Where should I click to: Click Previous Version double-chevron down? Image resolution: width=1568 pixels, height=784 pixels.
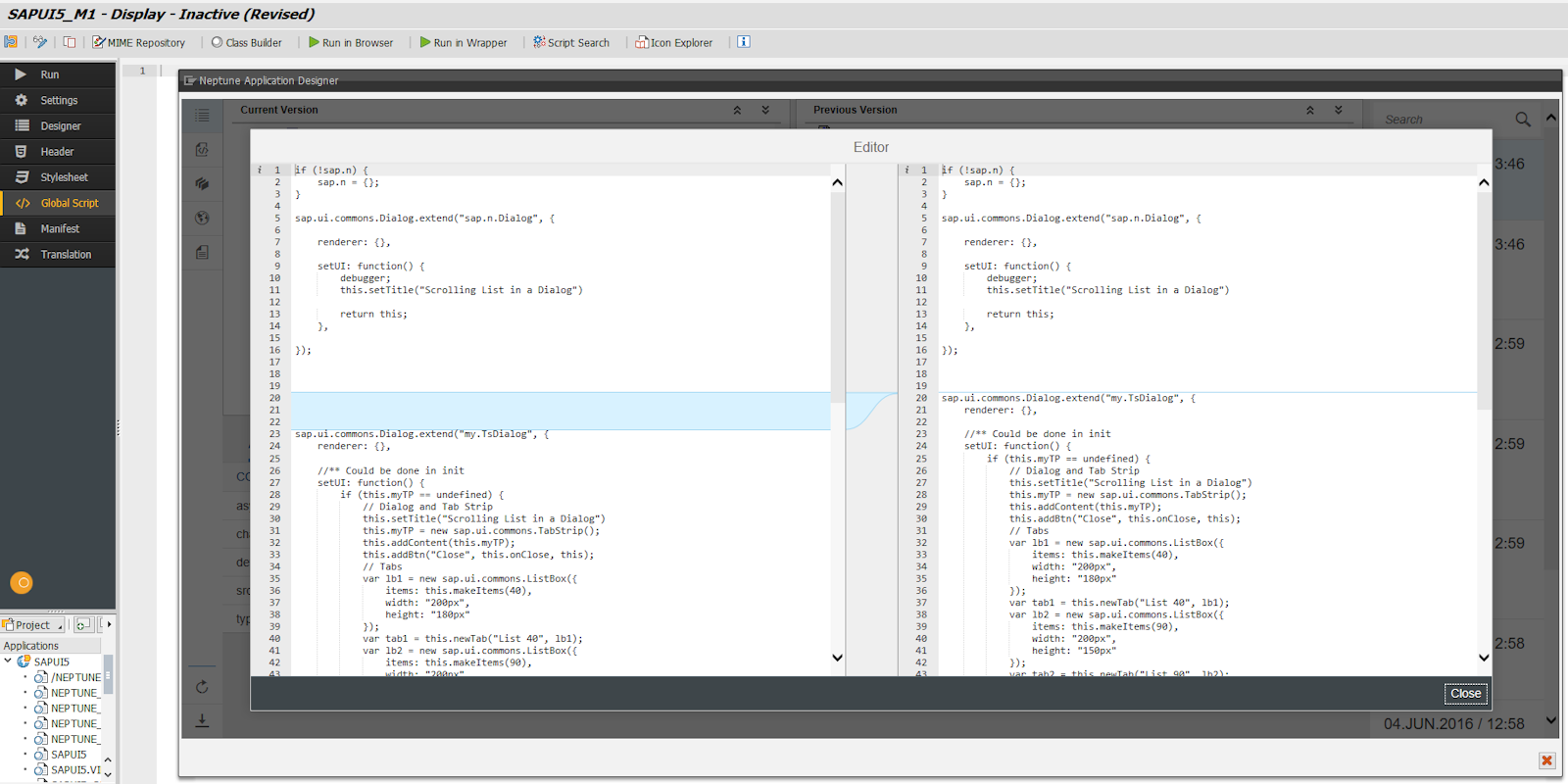coord(1339,110)
